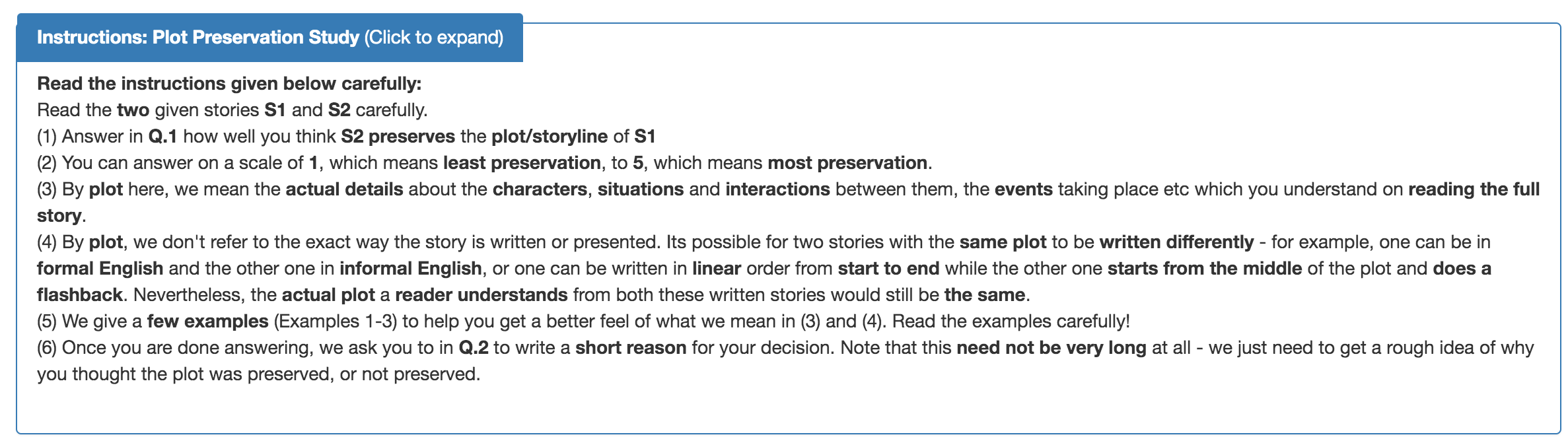The image size is (1568, 441).
Task: Click the bold word "characters" in instruction 3
Action: (540, 189)
